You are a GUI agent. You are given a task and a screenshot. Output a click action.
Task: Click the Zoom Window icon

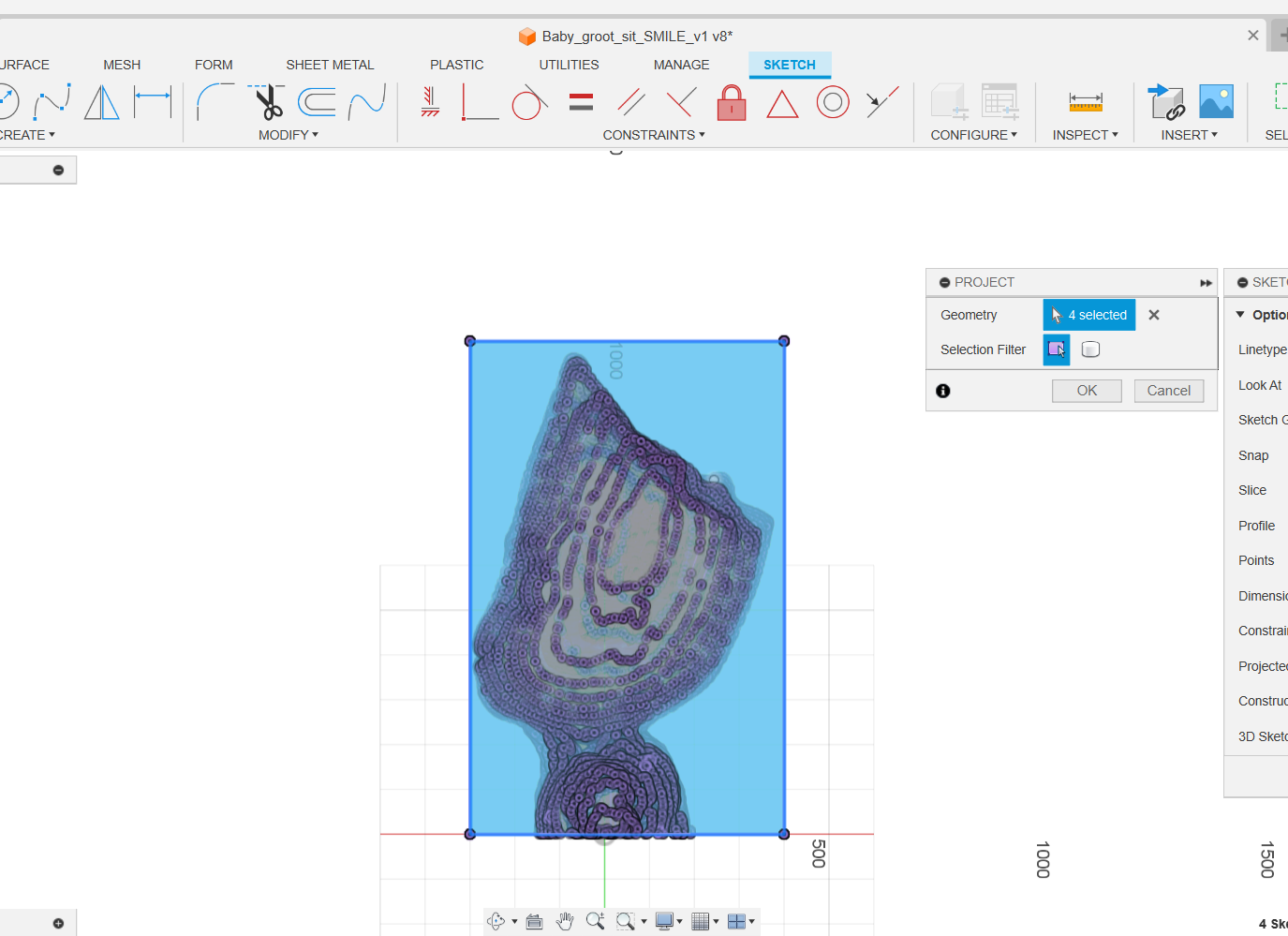click(626, 921)
